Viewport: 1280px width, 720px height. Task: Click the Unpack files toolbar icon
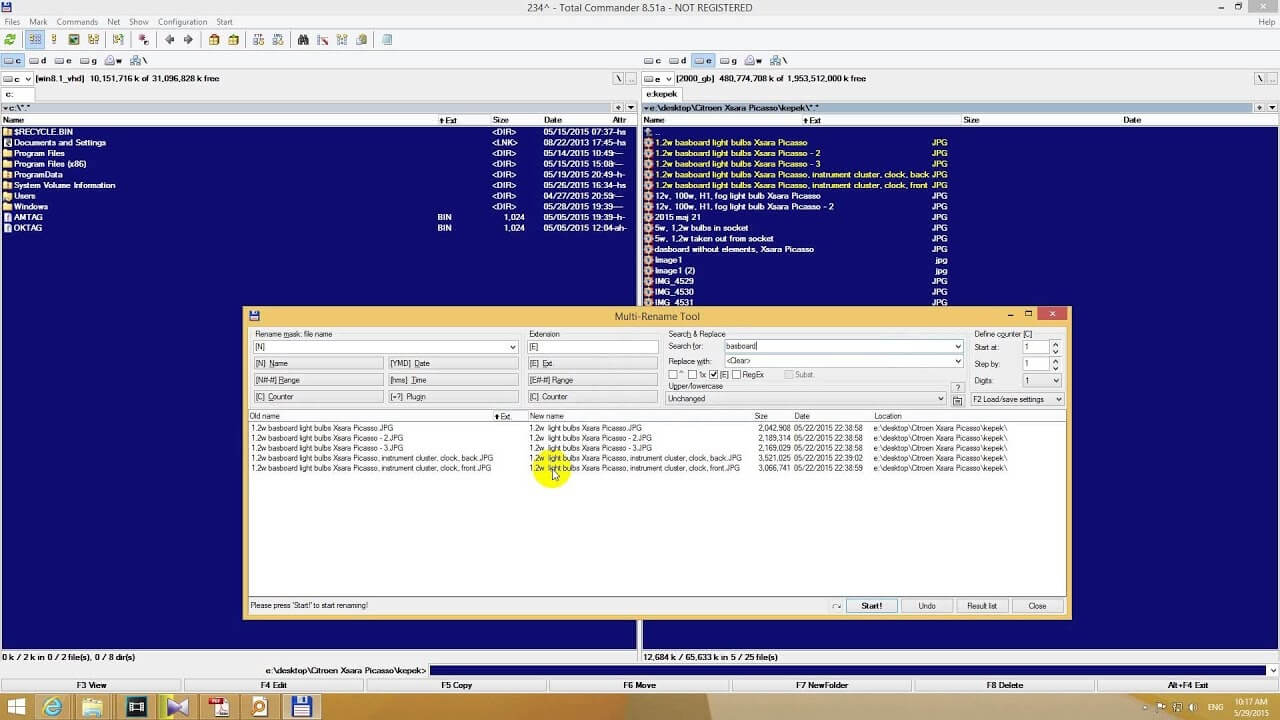point(233,40)
